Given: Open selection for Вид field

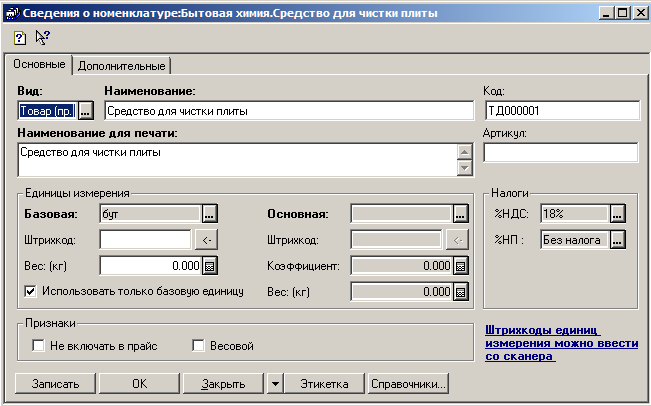Looking at the screenshot, I should pos(85,111).
